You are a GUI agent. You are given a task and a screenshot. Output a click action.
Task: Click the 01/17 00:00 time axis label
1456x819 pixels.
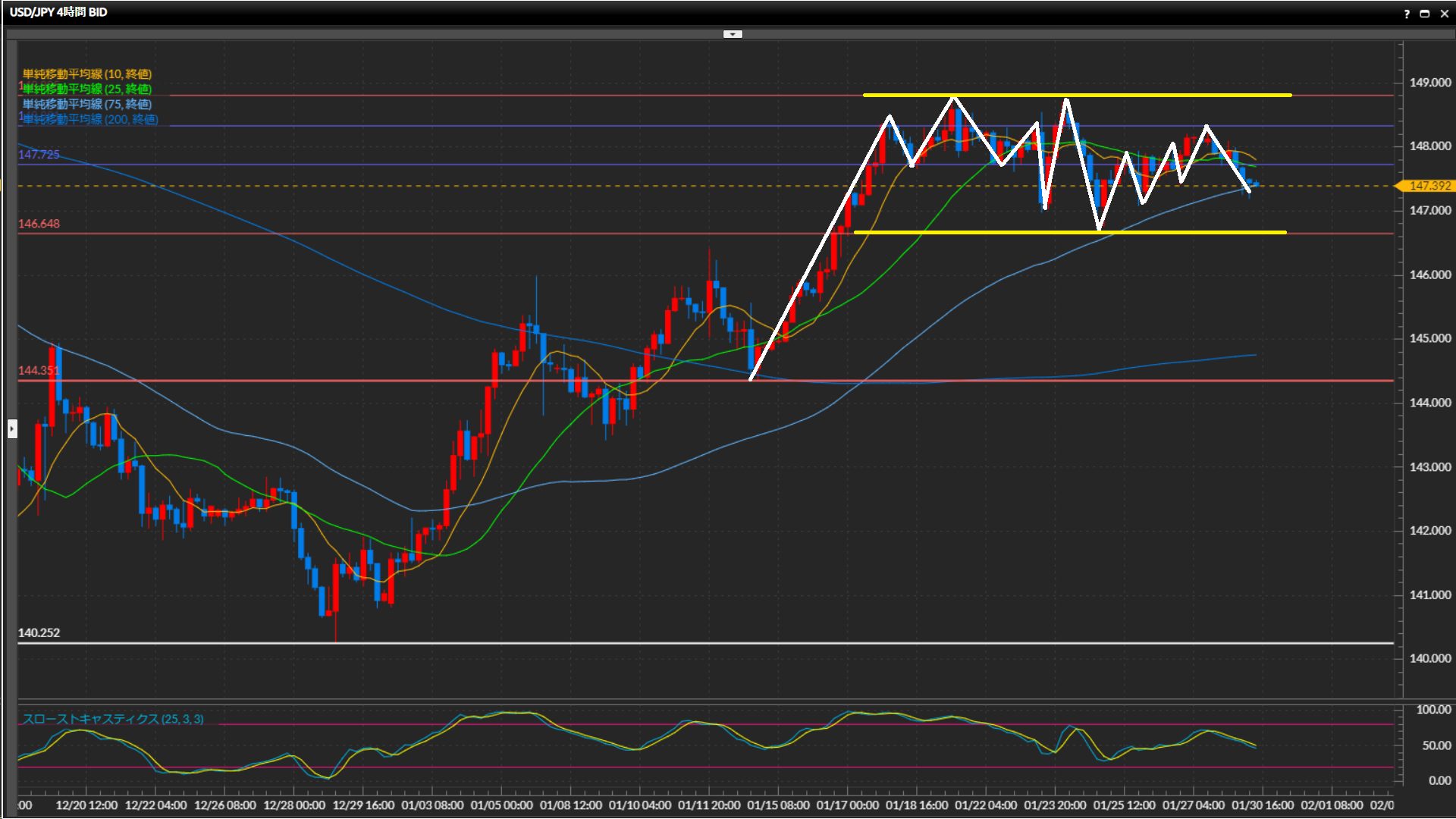click(x=847, y=805)
